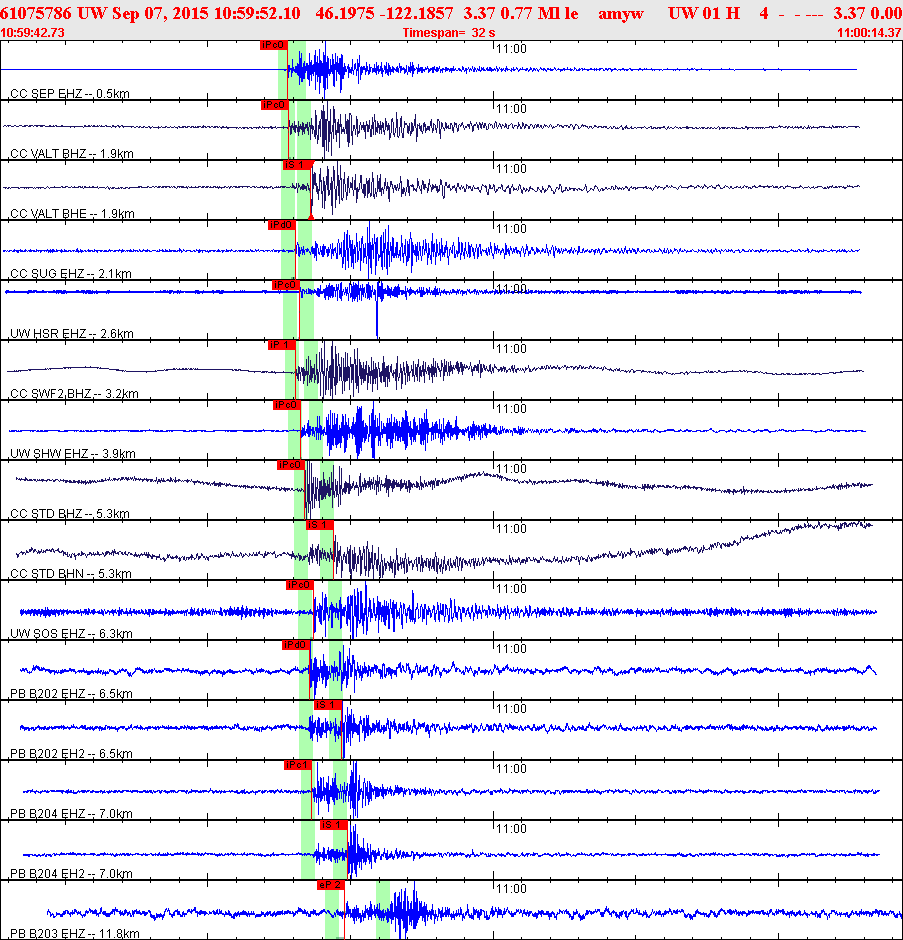This screenshot has width=903, height=940.
Task: Click the 'UW SHW EHZ -- 3.9km' station label
Action: click(x=73, y=453)
